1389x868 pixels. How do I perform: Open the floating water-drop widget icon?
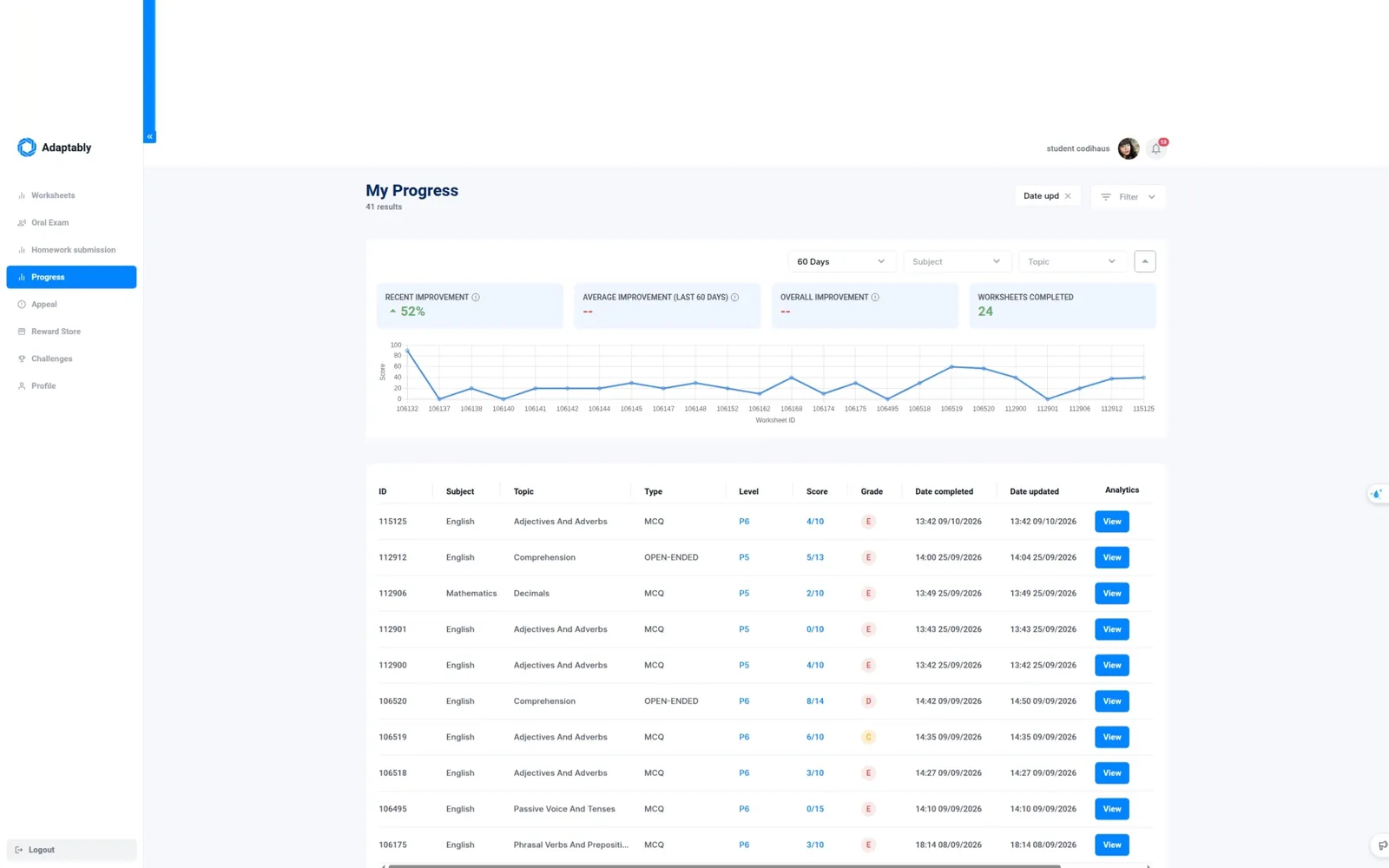click(x=1377, y=494)
